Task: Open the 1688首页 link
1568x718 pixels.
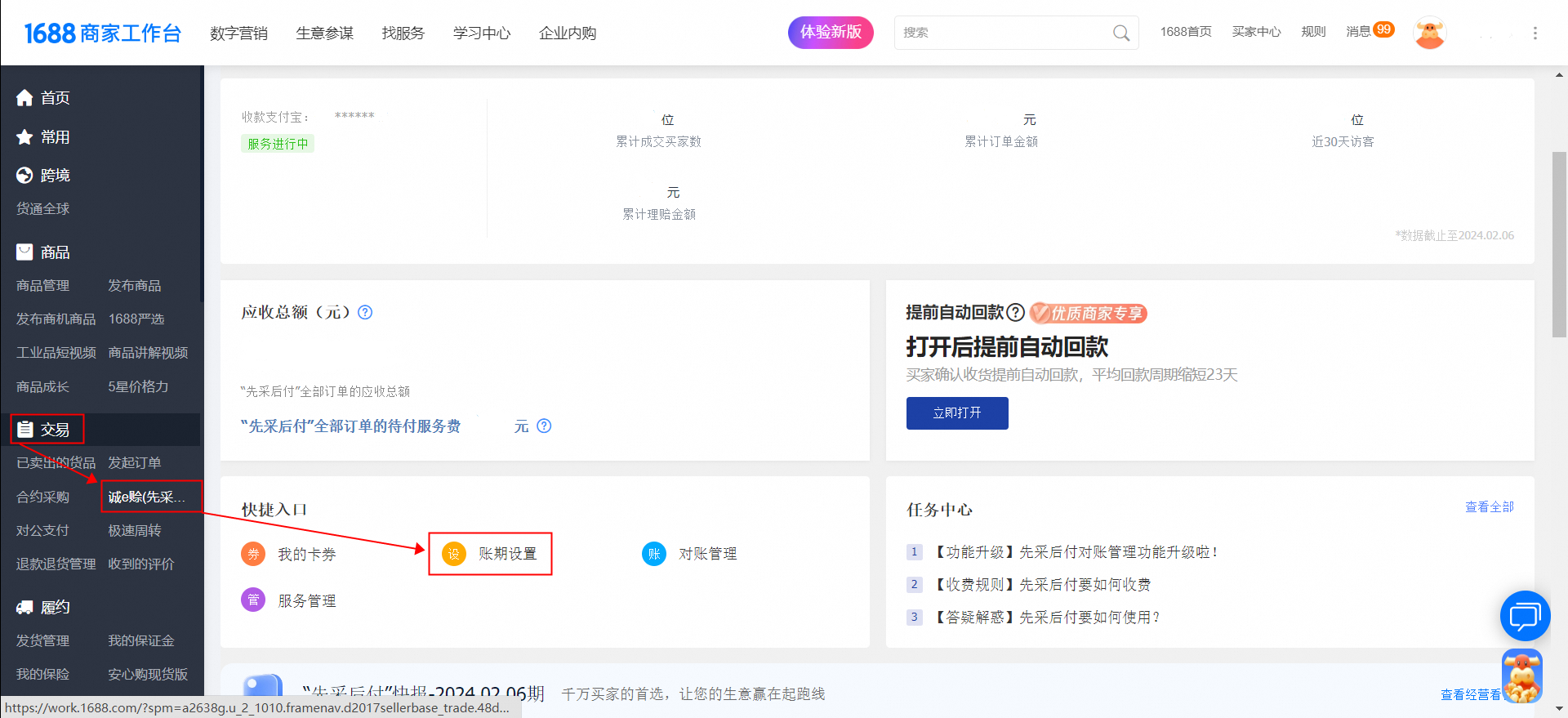Action: [x=1186, y=32]
